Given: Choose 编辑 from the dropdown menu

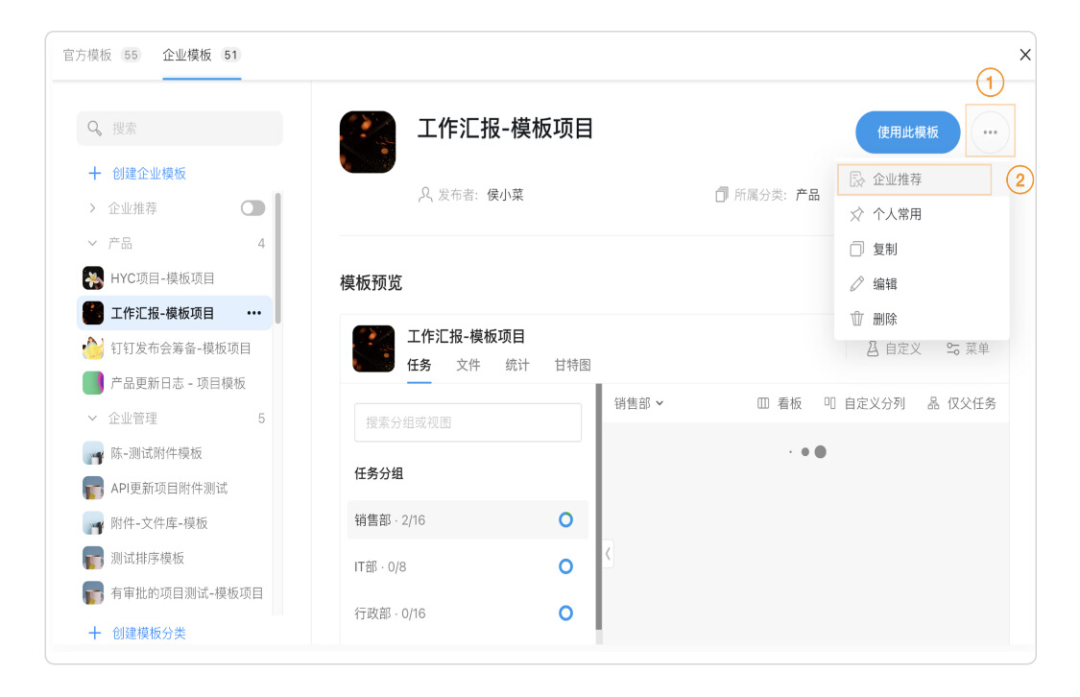Looking at the screenshot, I should [922, 284].
